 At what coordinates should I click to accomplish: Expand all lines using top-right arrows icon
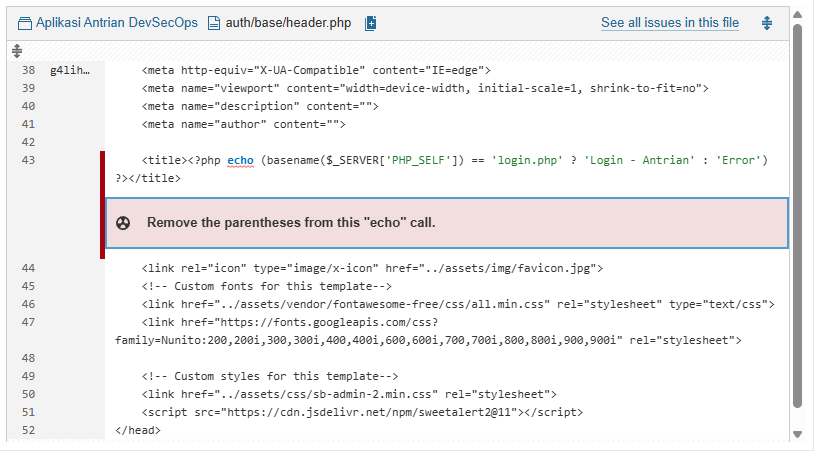(767, 23)
